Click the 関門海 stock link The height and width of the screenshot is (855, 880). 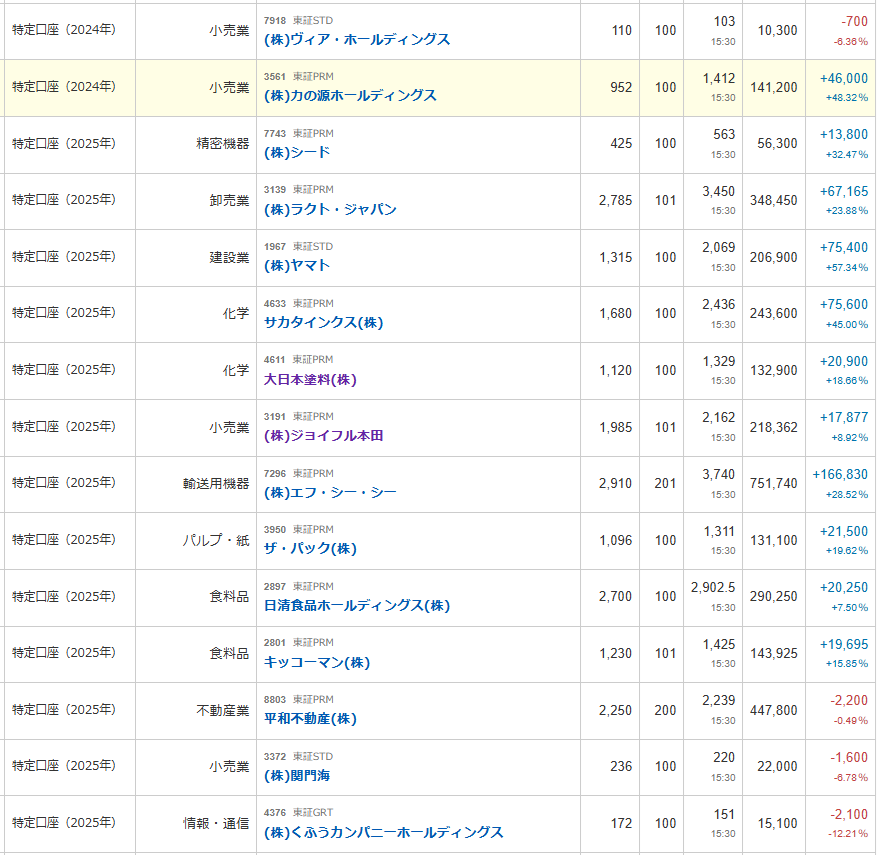297,775
